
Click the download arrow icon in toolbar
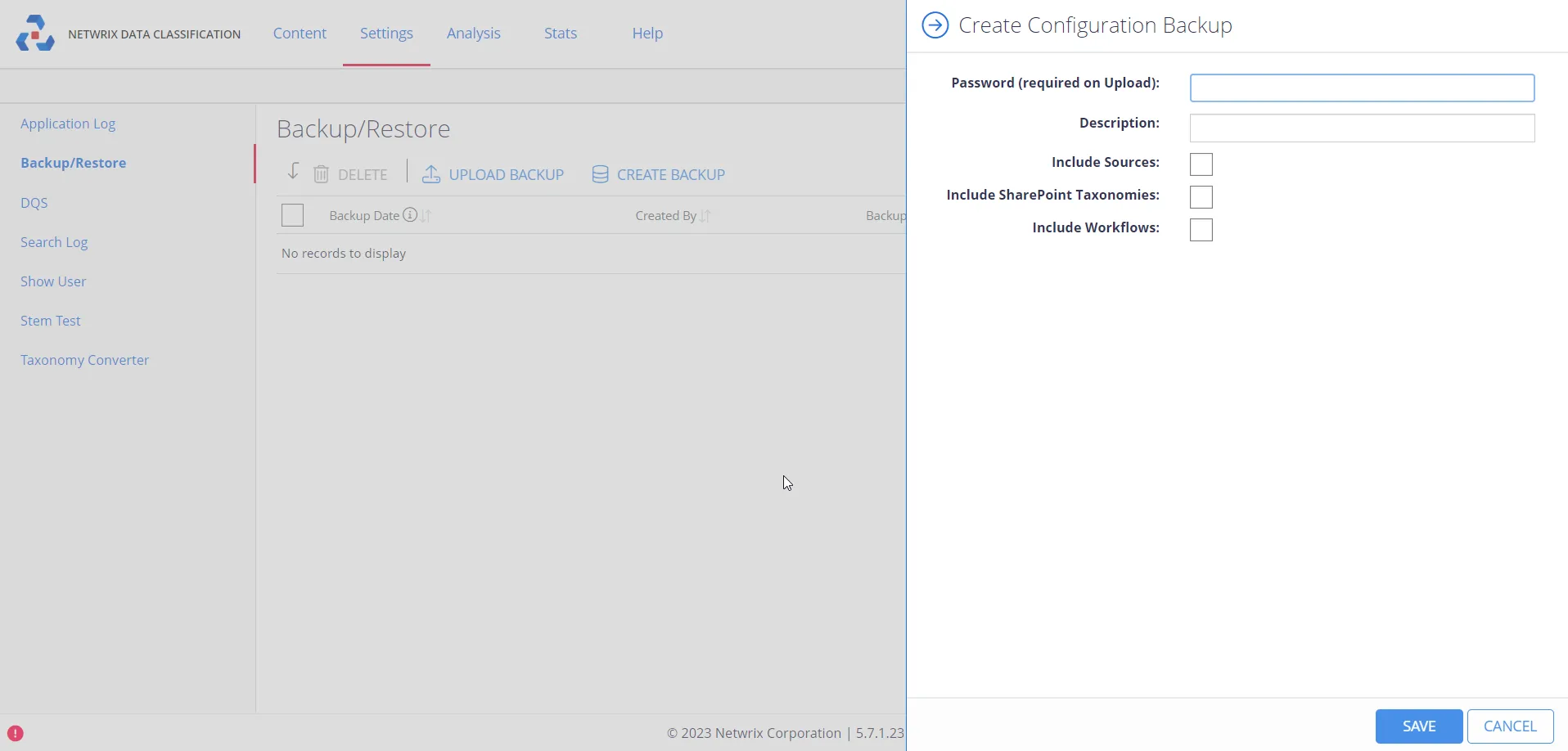point(293,172)
